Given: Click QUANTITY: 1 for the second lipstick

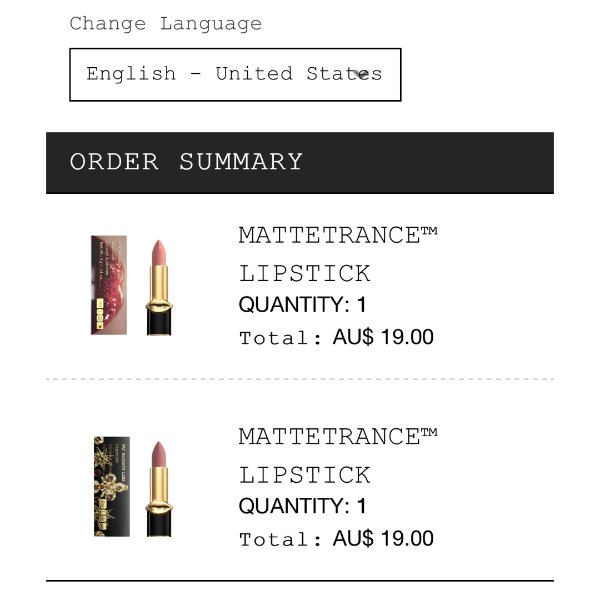Looking at the screenshot, I should tap(302, 506).
